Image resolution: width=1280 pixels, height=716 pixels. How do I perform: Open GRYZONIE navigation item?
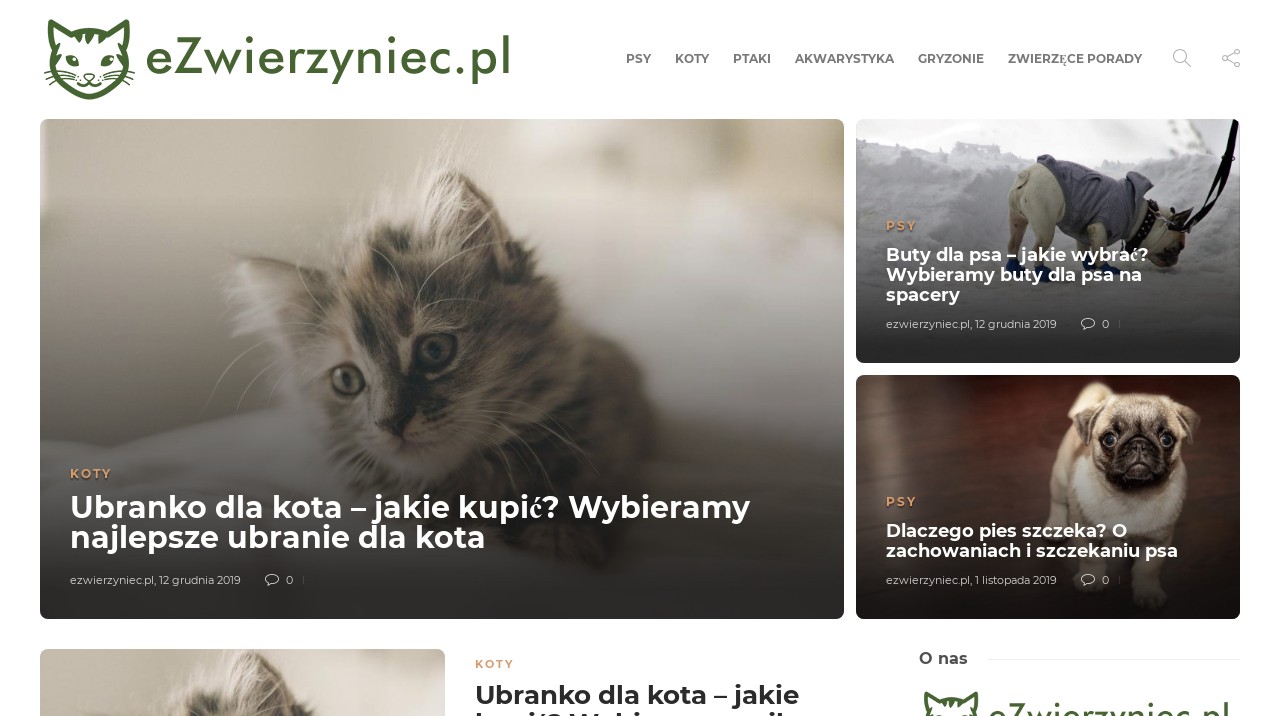click(x=951, y=59)
